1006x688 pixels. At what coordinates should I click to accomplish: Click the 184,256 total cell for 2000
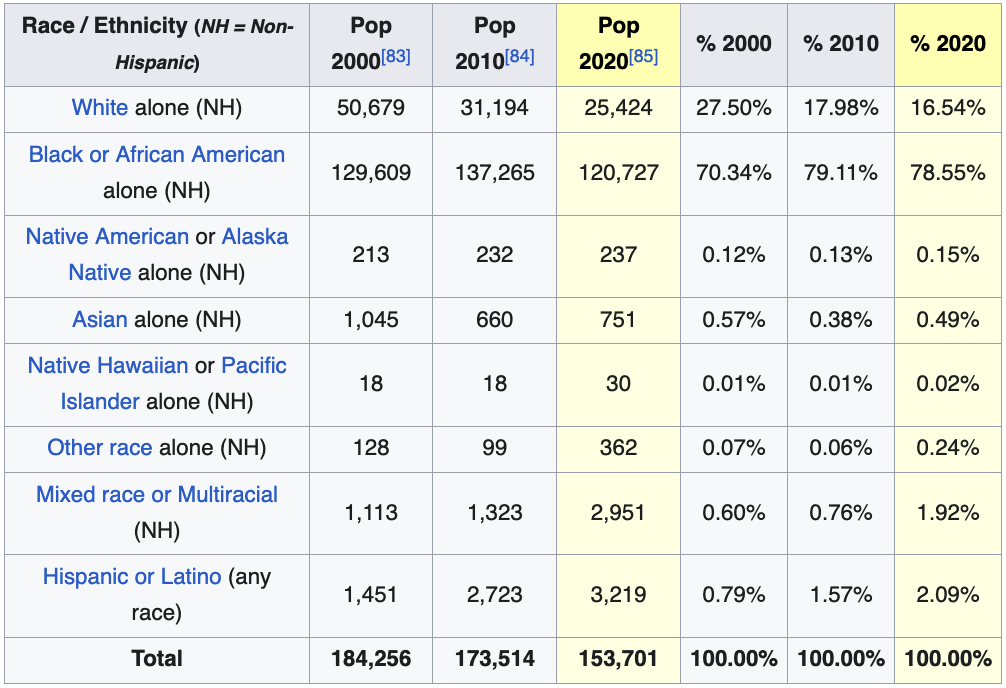click(x=371, y=659)
